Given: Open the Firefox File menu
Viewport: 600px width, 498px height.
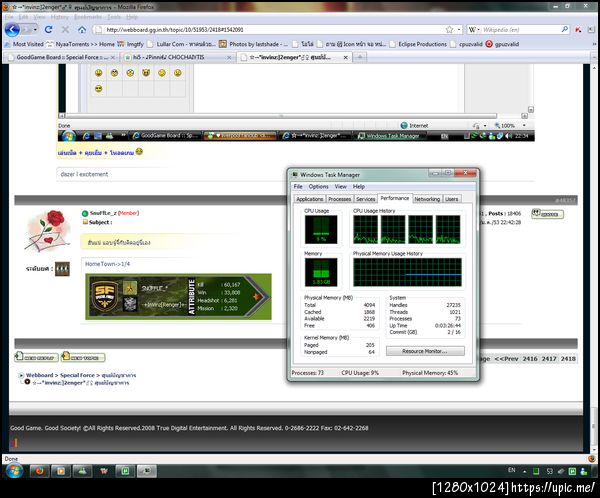Looking at the screenshot, I should coord(9,17).
